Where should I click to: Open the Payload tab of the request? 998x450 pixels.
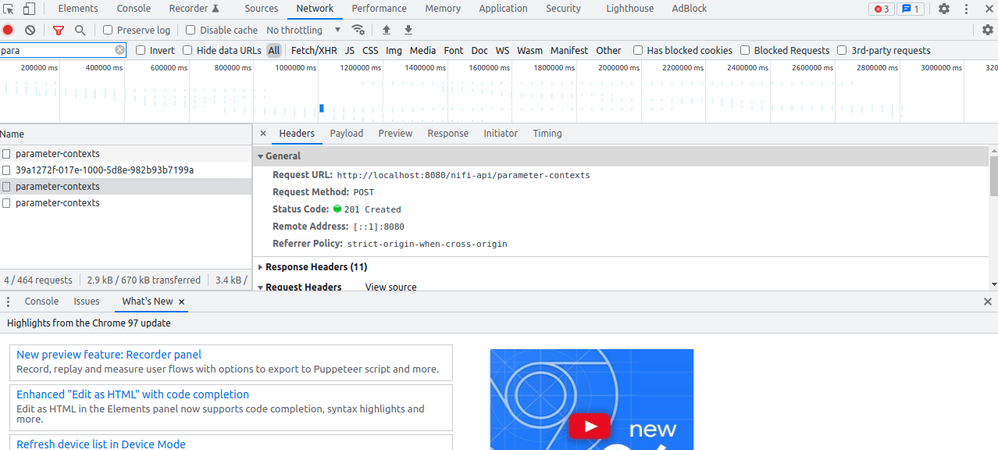pos(346,134)
